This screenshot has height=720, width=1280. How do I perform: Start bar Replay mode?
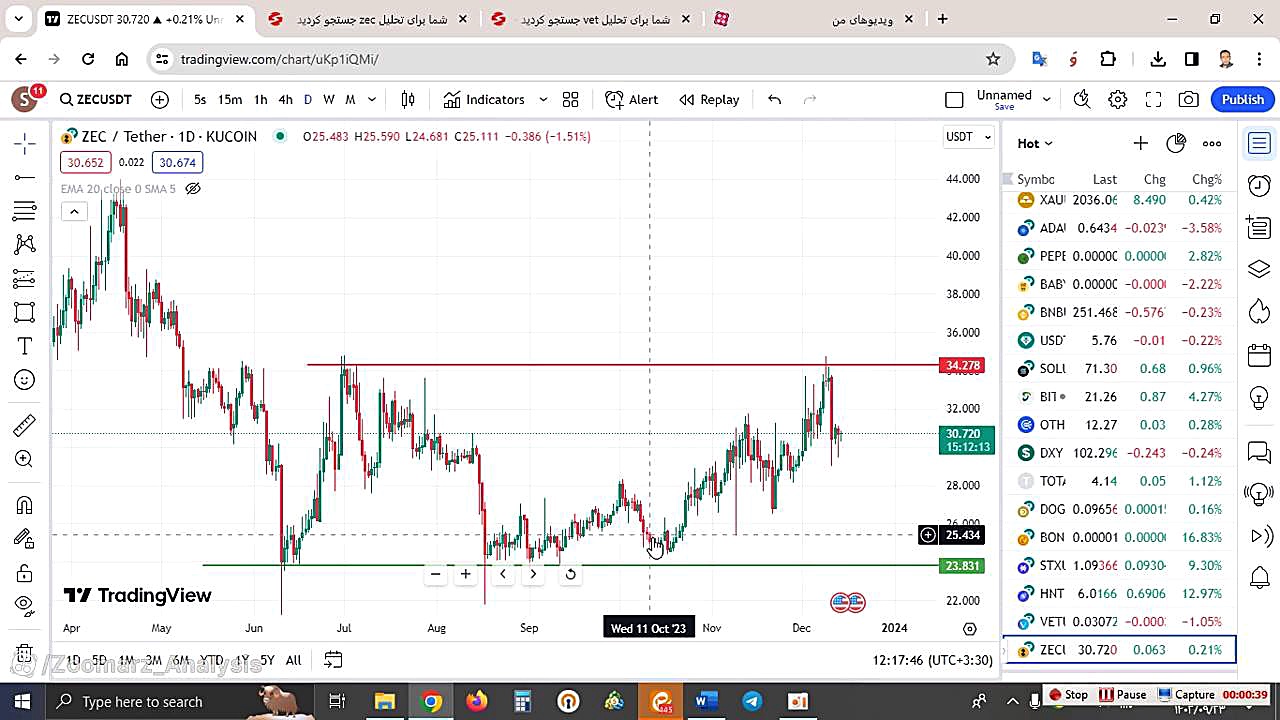point(709,99)
